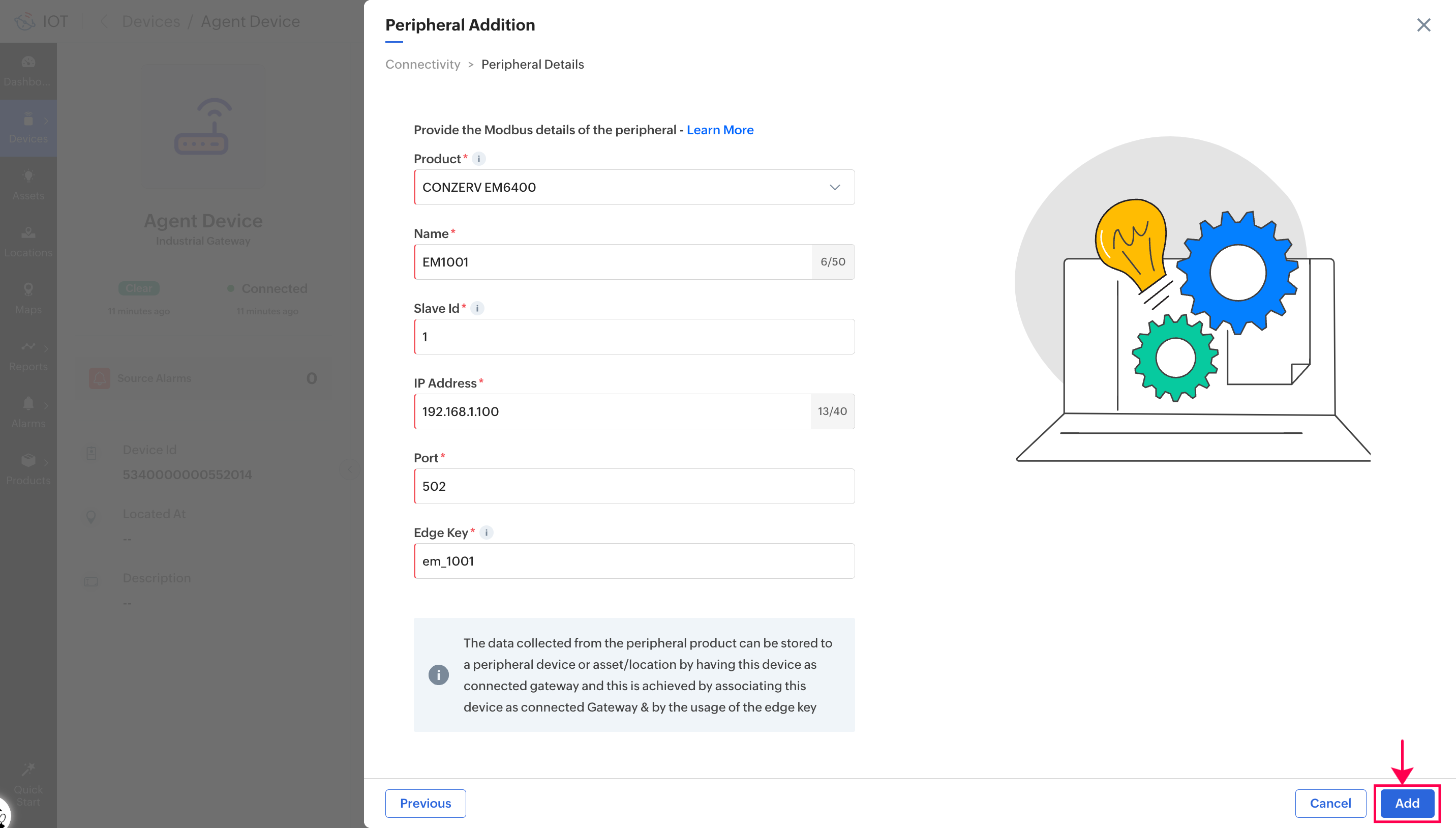Click the info icon next to Product

click(x=478, y=159)
